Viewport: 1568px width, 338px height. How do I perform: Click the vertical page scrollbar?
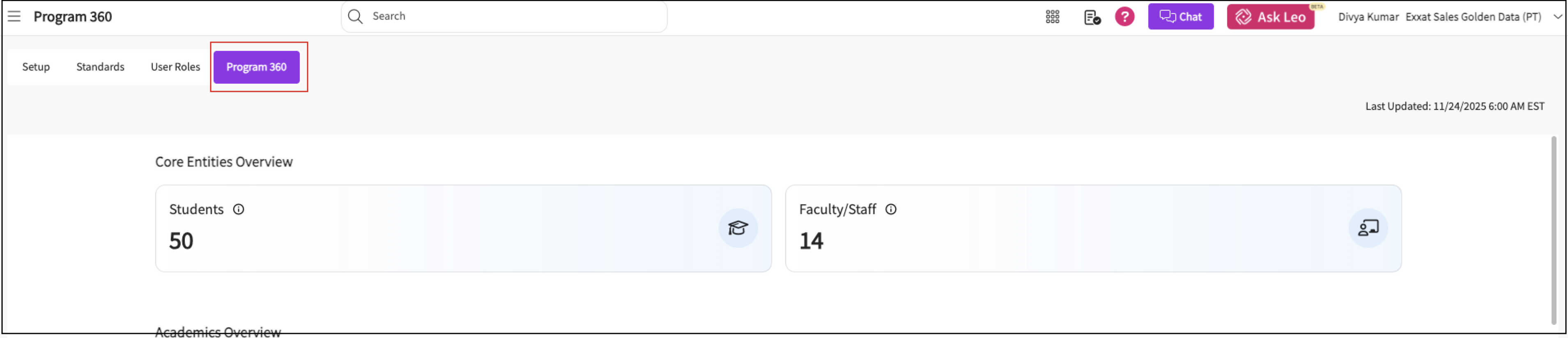click(x=1553, y=231)
